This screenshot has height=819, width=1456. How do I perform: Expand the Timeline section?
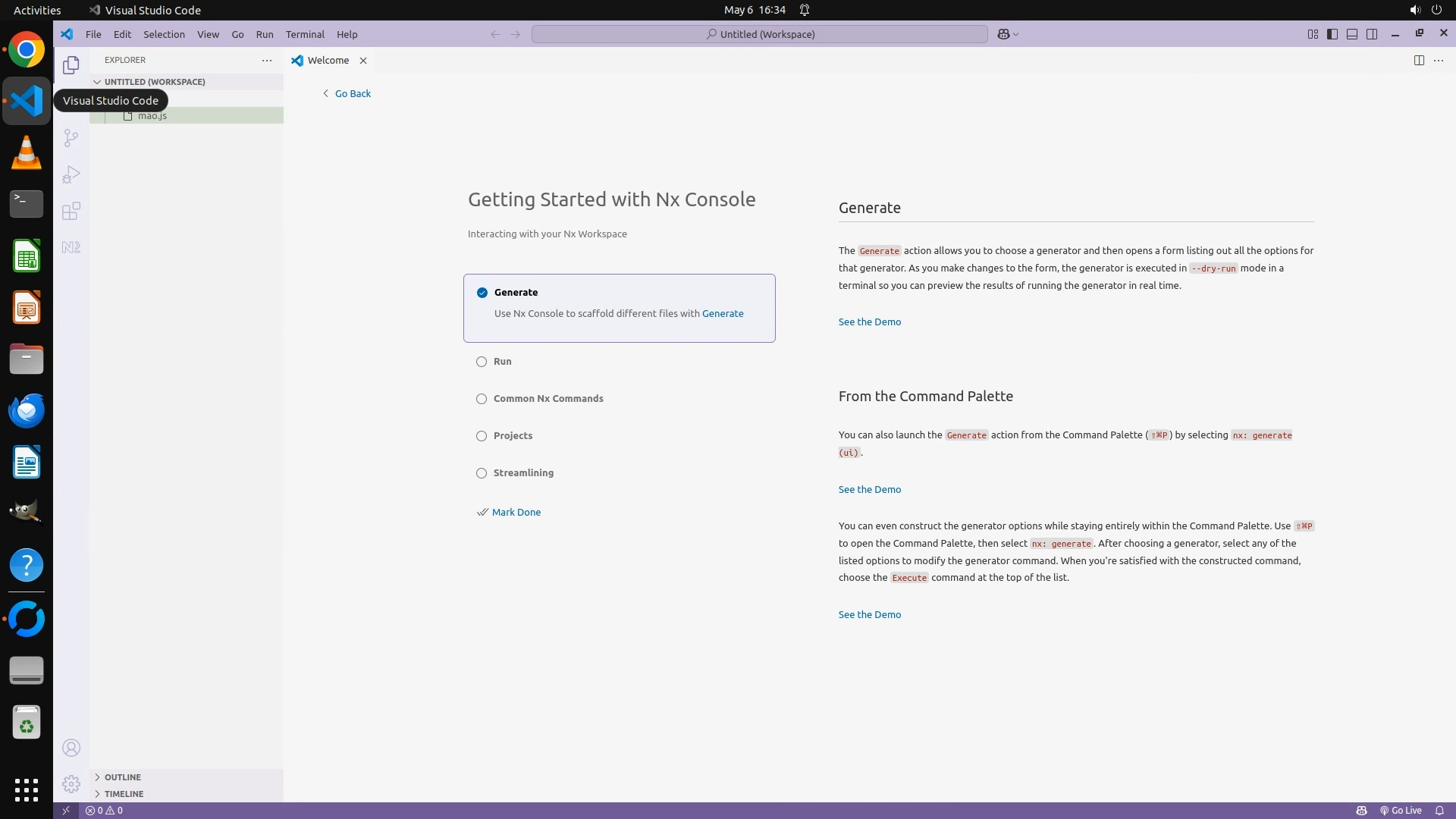pyautogui.click(x=124, y=794)
